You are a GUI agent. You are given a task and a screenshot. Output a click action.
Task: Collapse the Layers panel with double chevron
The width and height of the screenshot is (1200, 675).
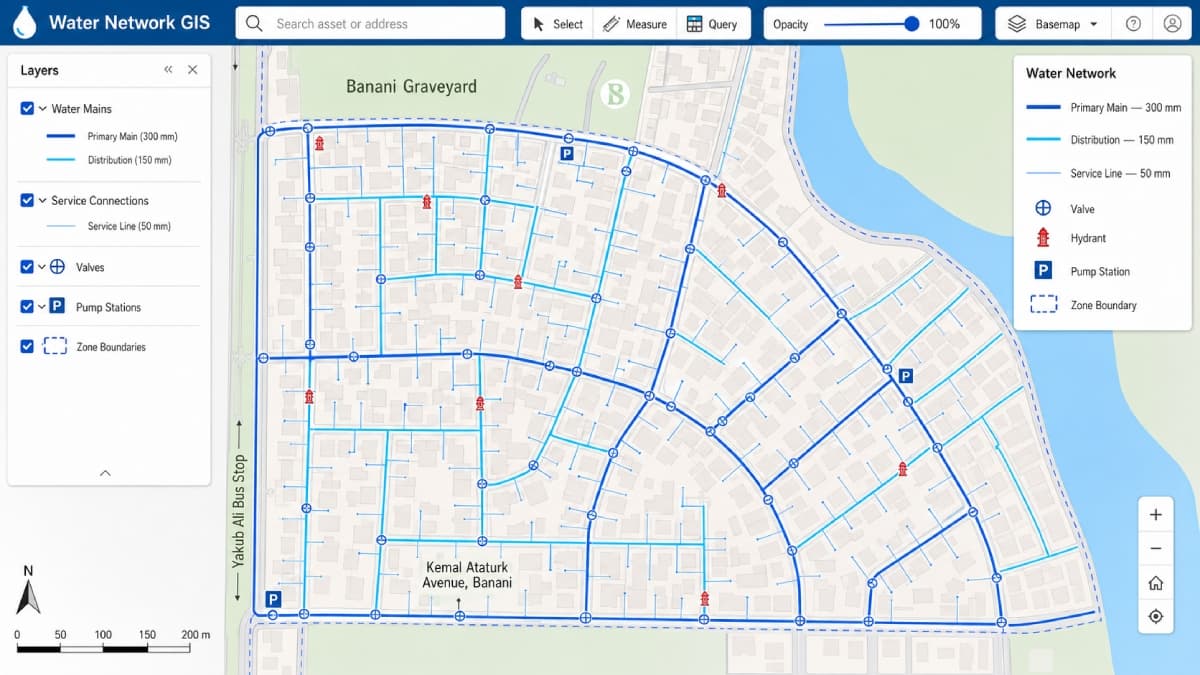(168, 70)
